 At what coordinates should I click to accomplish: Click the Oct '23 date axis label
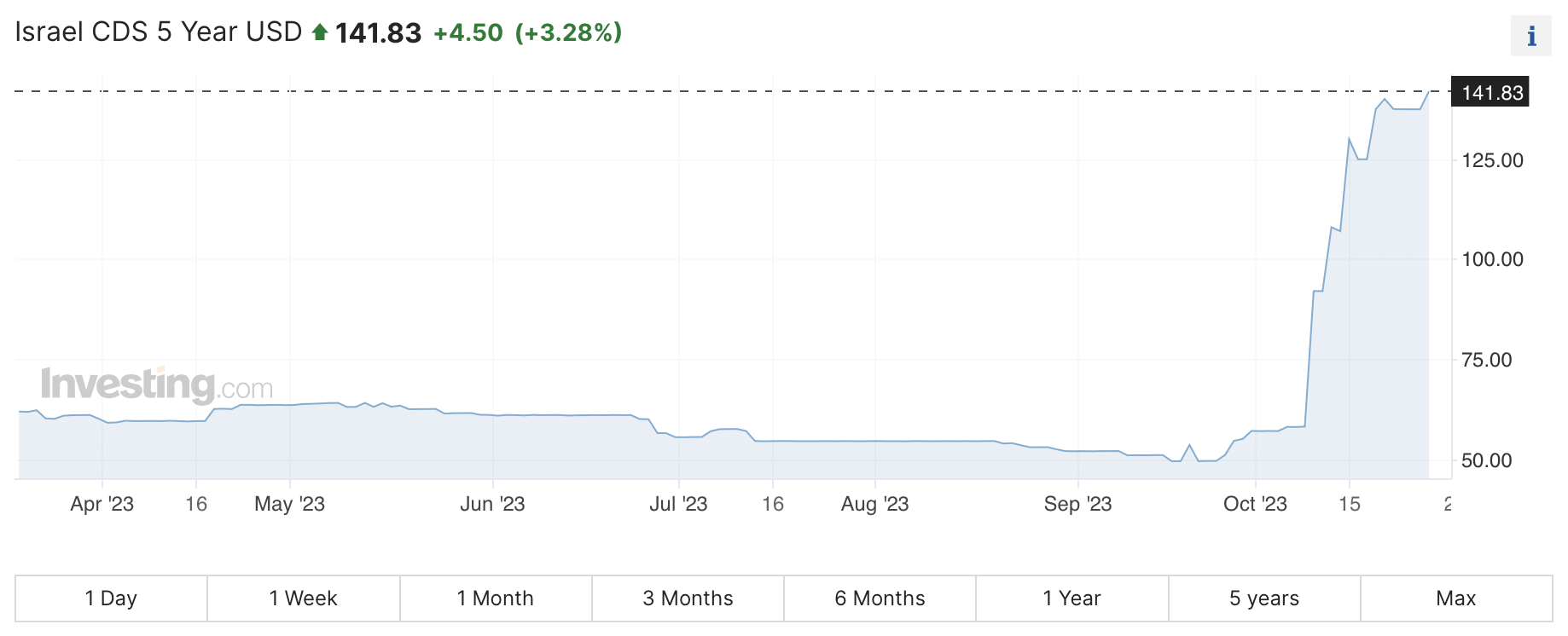[x=1255, y=504]
